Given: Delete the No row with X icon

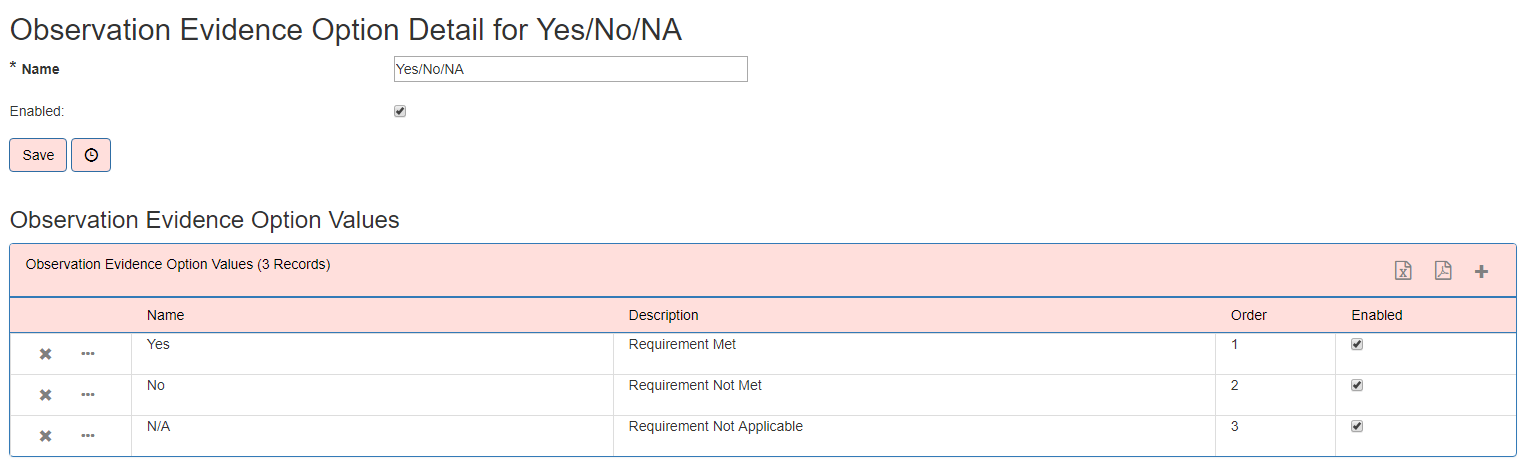Looking at the screenshot, I should (x=45, y=395).
